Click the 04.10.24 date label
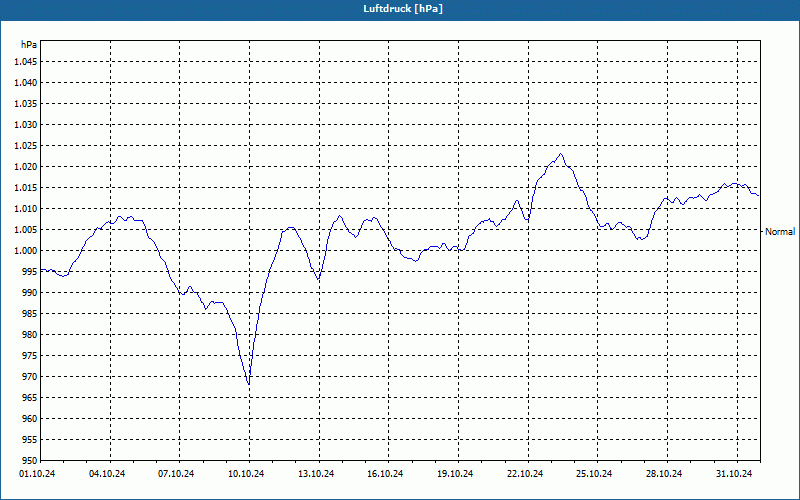 107,474
